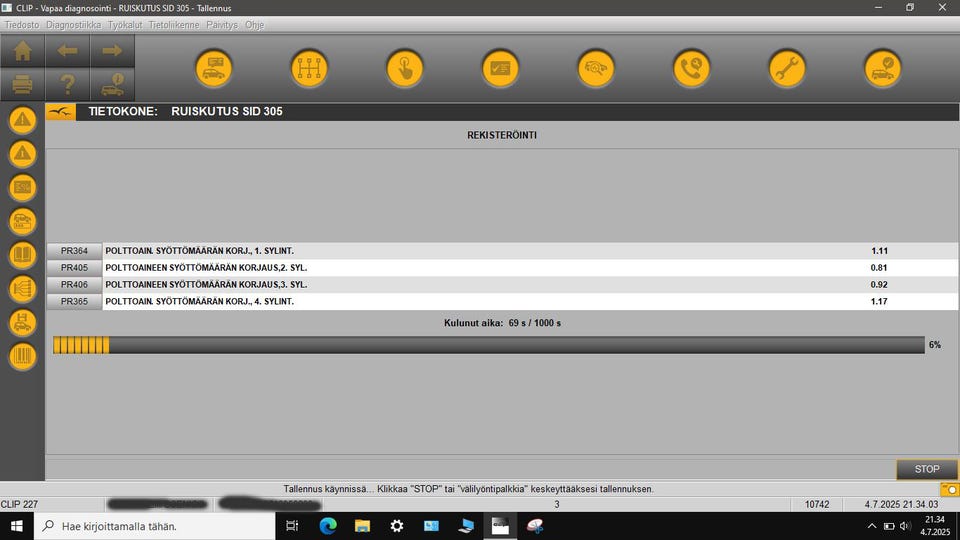
Task: Click the value 1.17
Action: tap(879, 301)
